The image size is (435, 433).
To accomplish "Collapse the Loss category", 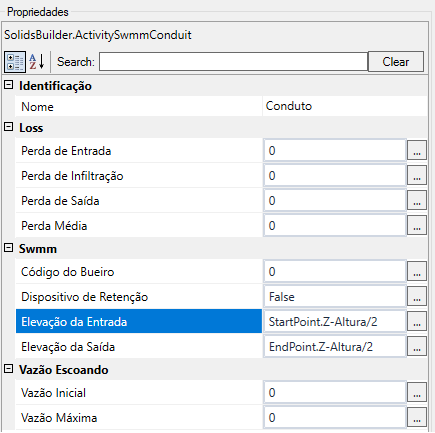I will pyautogui.click(x=9, y=127).
